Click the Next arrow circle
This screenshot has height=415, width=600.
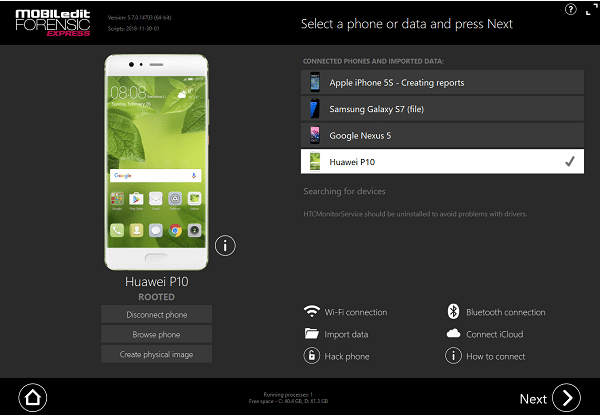click(566, 398)
